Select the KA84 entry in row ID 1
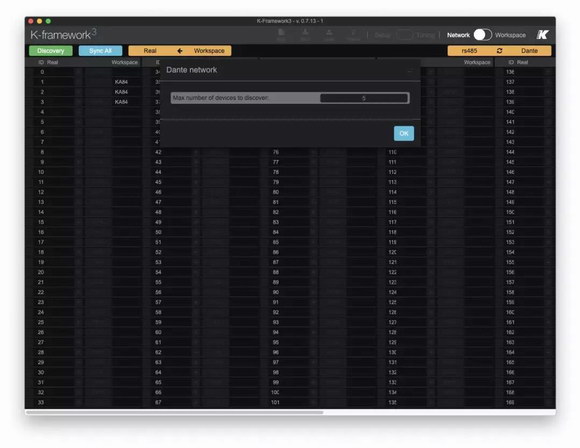 (121, 82)
